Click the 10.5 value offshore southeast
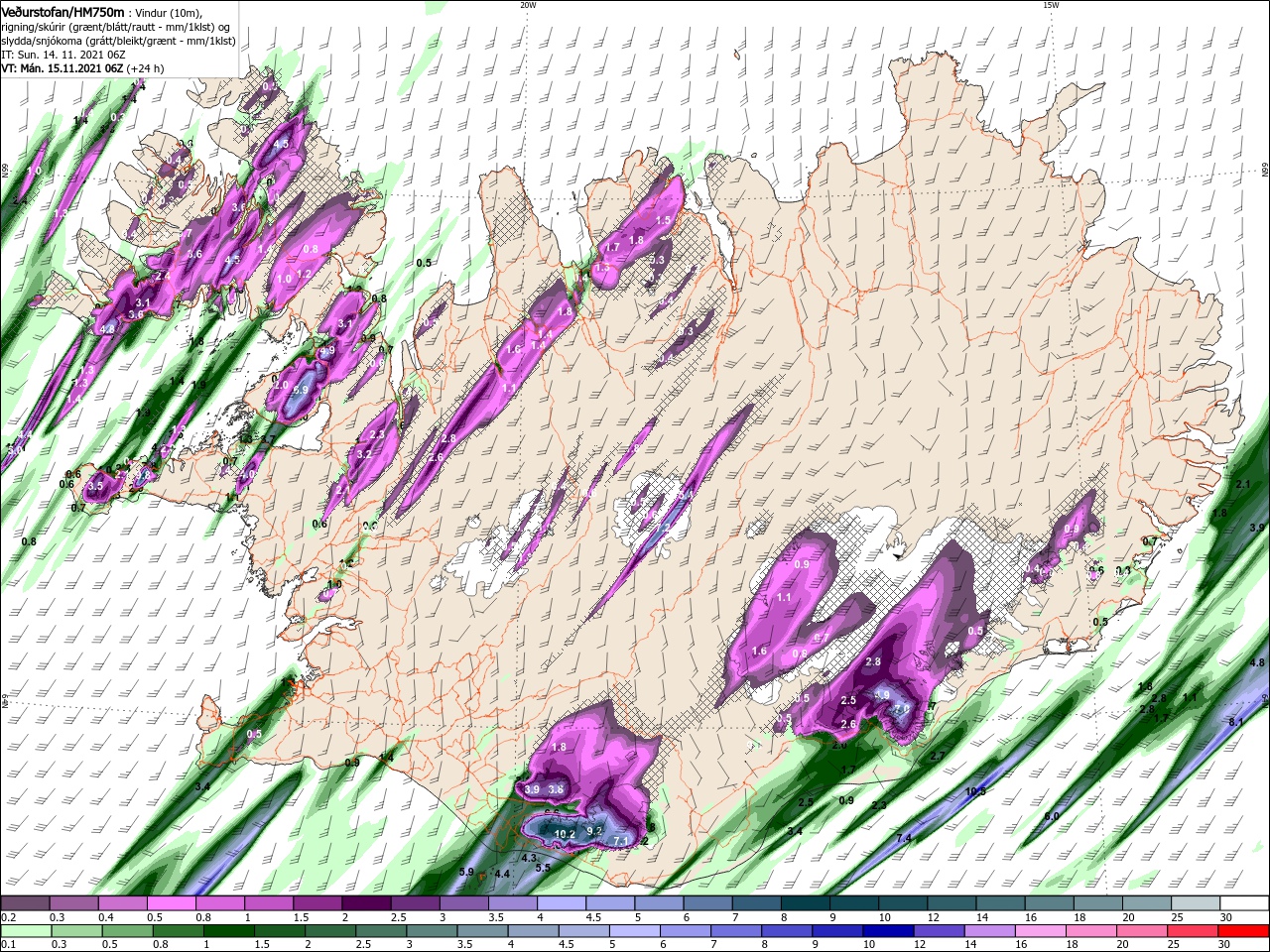1270x952 pixels. click(975, 791)
